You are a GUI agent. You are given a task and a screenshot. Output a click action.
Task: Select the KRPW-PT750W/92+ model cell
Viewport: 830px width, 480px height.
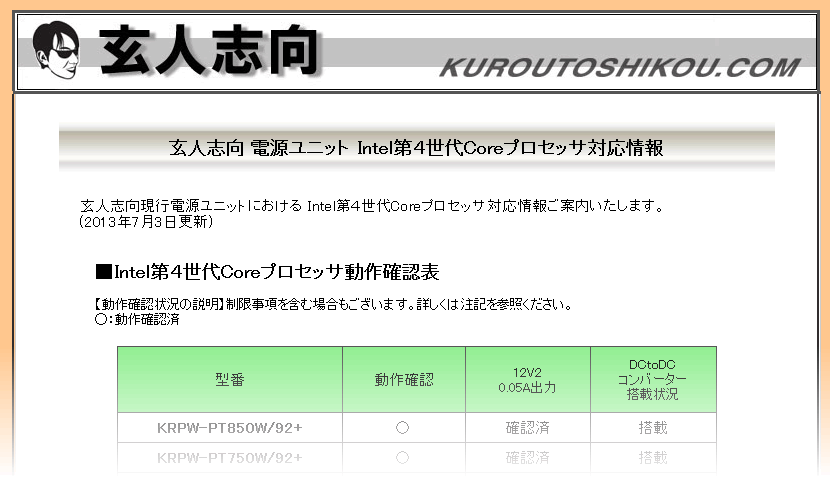(230, 458)
